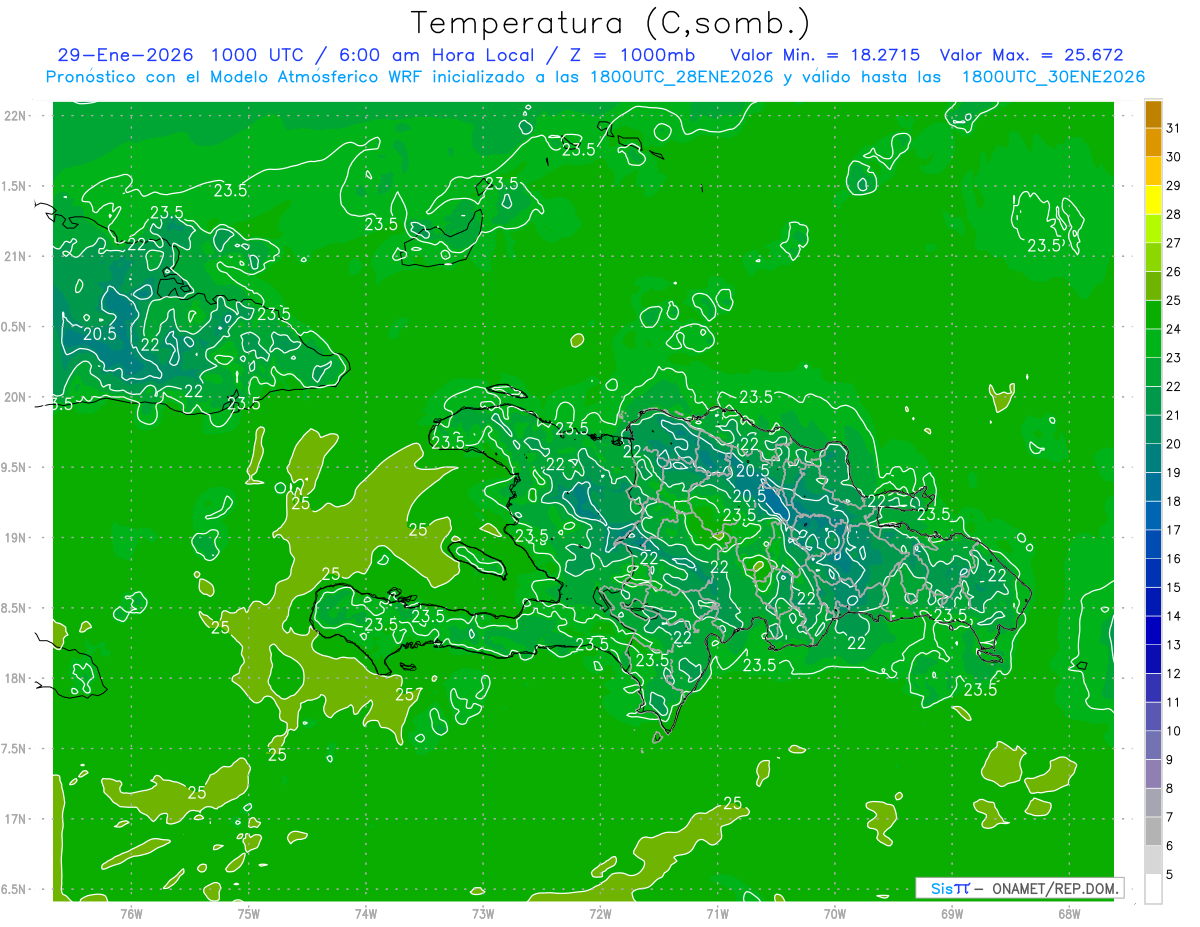Click the teal color scale swatch between 19 and 20
Viewport: 1200px width, 927px height.
pos(1153,459)
